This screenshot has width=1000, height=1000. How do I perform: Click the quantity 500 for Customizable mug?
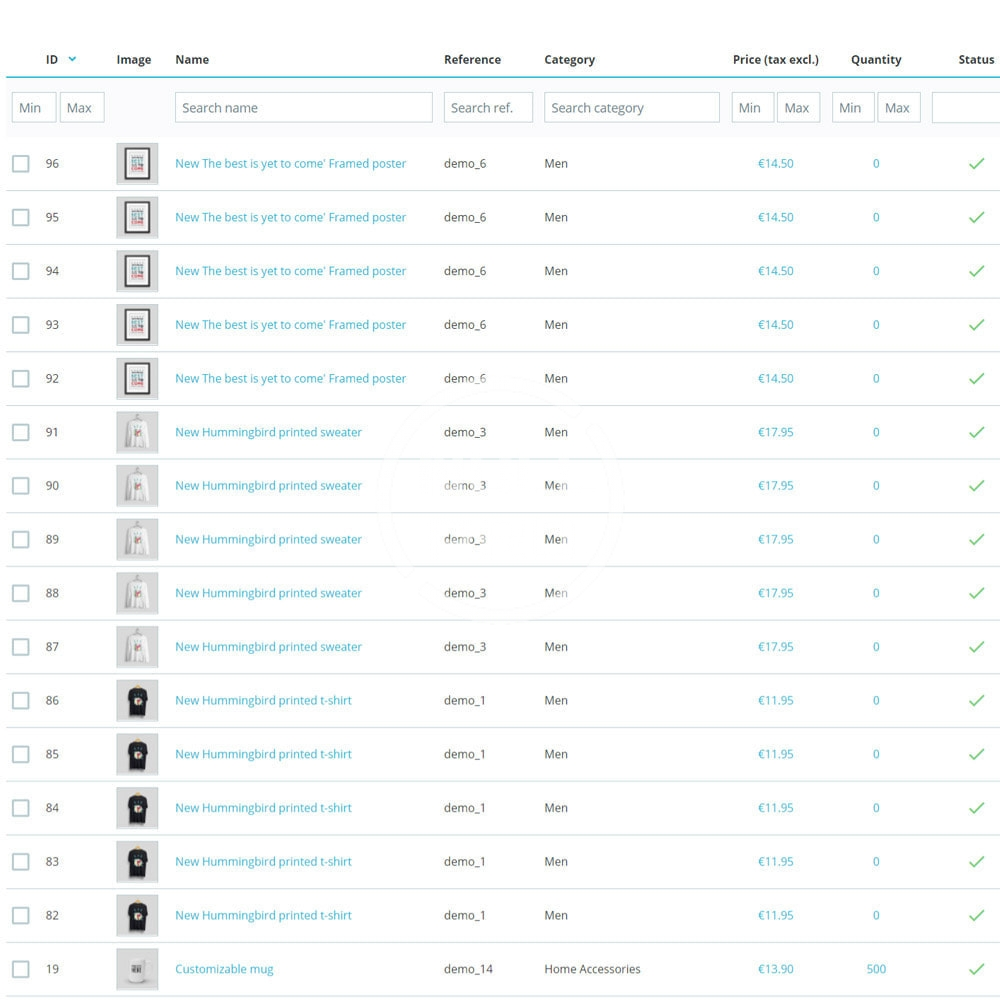pos(876,969)
